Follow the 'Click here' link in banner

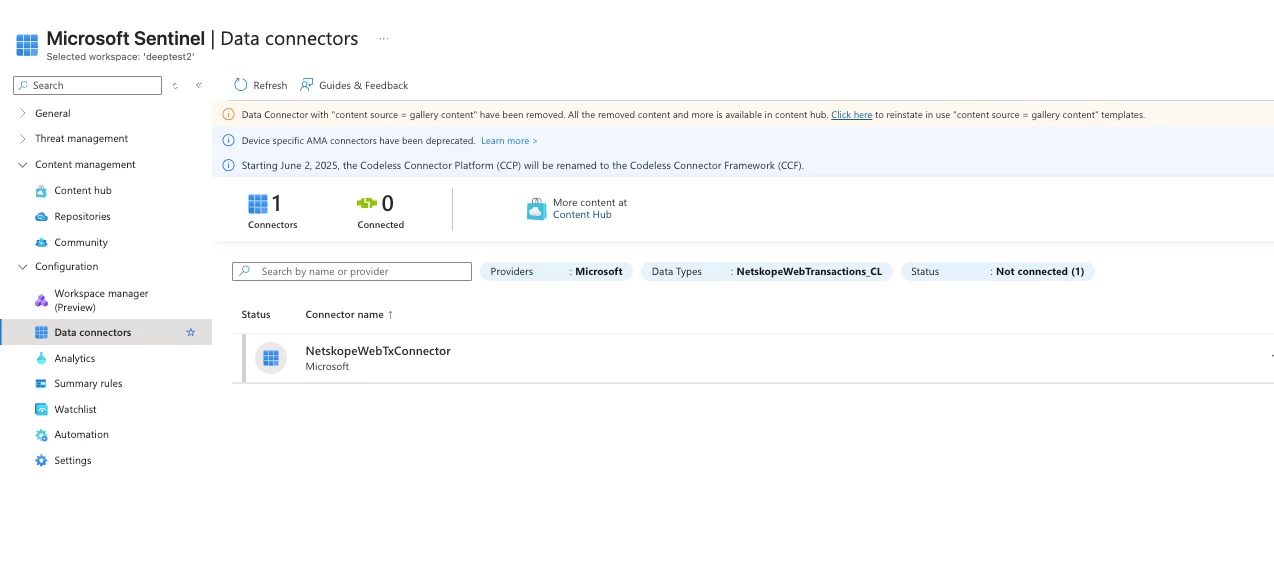[852, 115]
